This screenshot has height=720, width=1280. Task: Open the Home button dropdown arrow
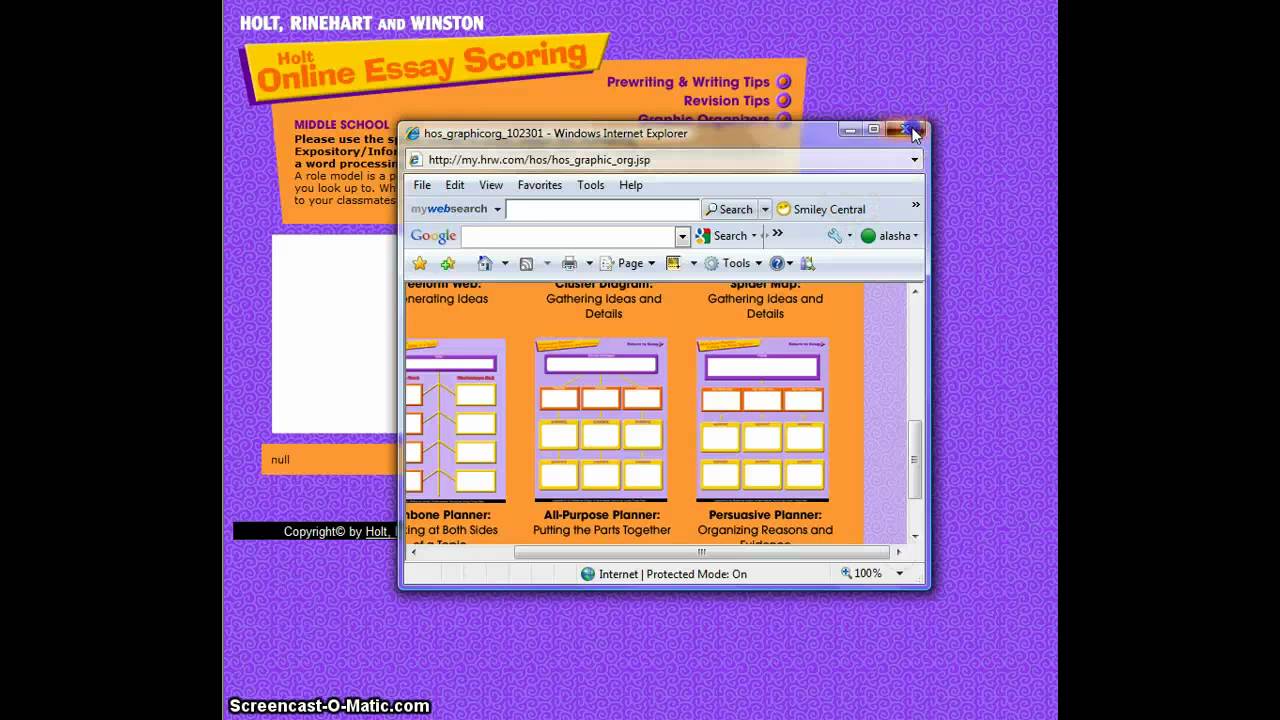click(504, 263)
